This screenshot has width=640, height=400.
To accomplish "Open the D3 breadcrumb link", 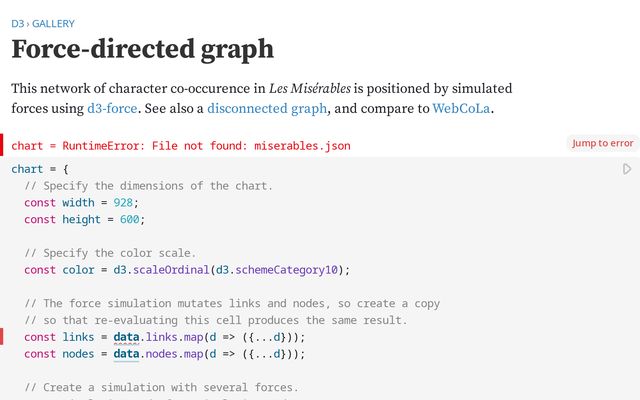I will pyautogui.click(x=17, y=23).
